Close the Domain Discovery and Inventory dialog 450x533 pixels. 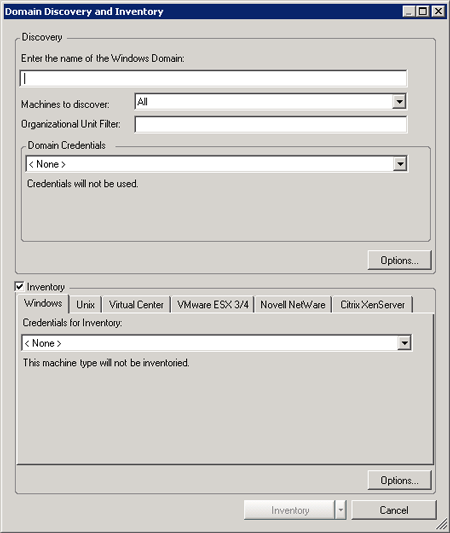[438, 12]
